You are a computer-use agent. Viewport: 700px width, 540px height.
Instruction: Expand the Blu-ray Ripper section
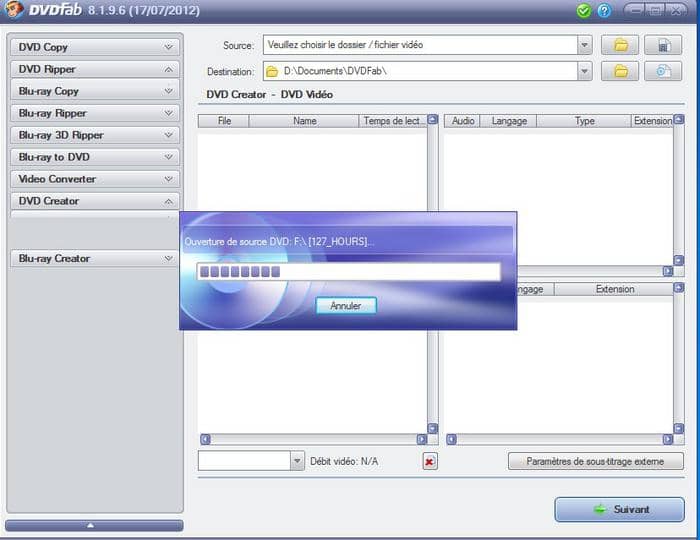click(x=95, y=113)
